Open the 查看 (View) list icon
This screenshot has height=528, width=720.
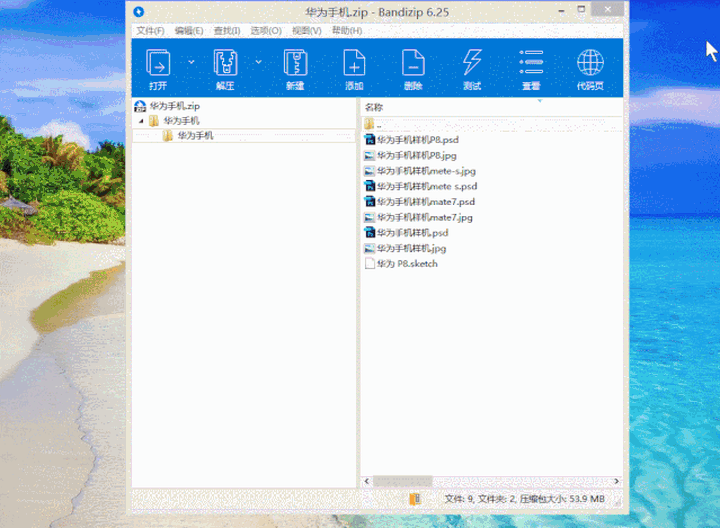[531, 62]
